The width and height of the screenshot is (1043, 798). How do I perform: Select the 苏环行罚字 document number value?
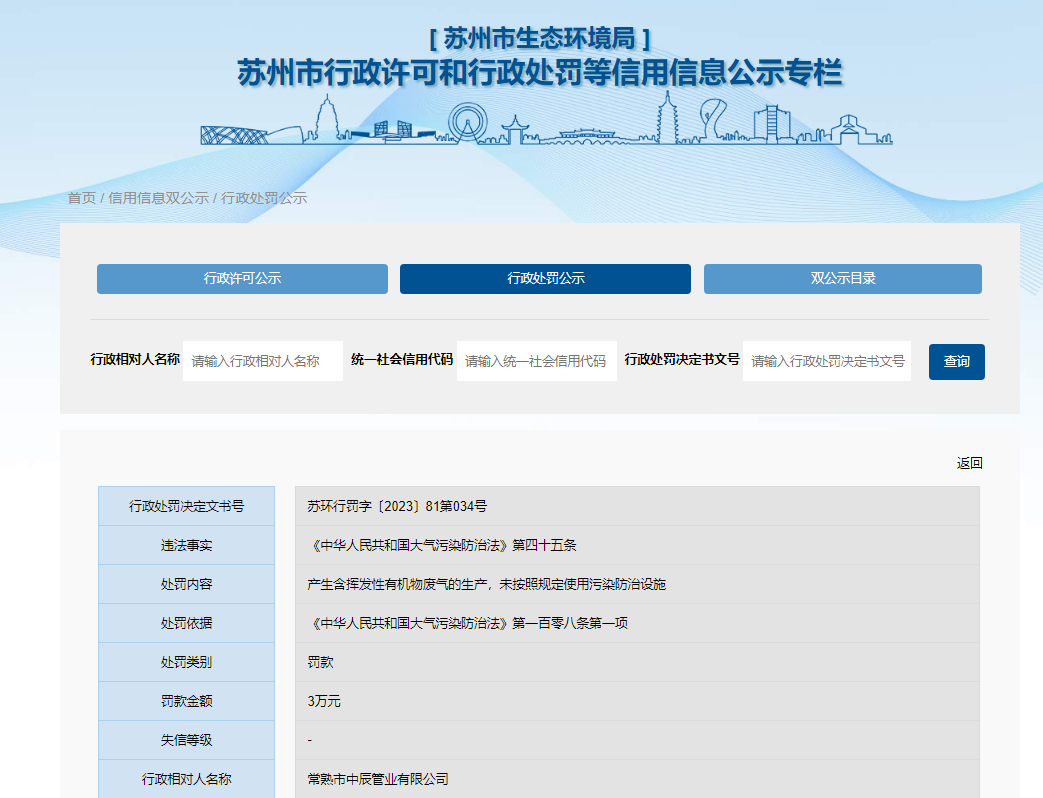(397, 506)
